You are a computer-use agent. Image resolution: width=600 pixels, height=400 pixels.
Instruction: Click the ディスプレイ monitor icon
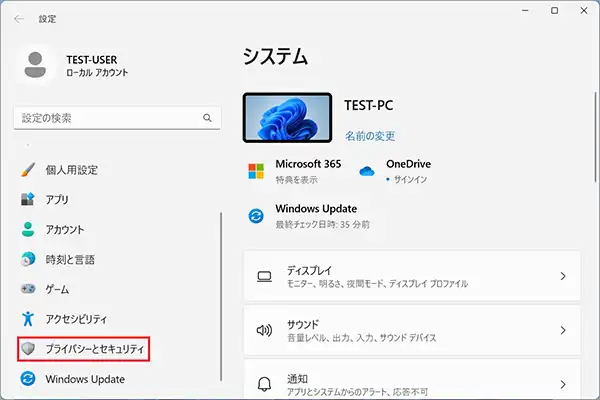(x=264, y=276)
